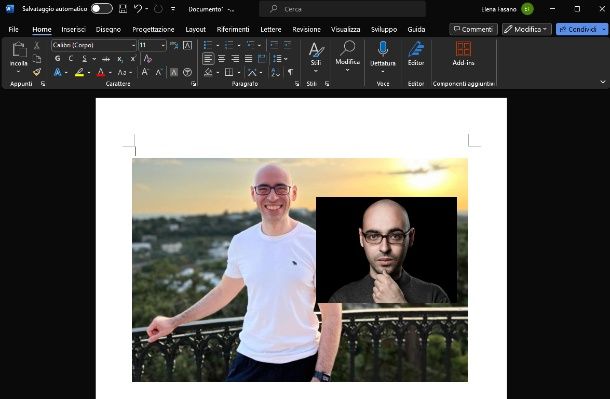Cut selection with the scissors icon
610x399 pixels.
pos(37,46)
